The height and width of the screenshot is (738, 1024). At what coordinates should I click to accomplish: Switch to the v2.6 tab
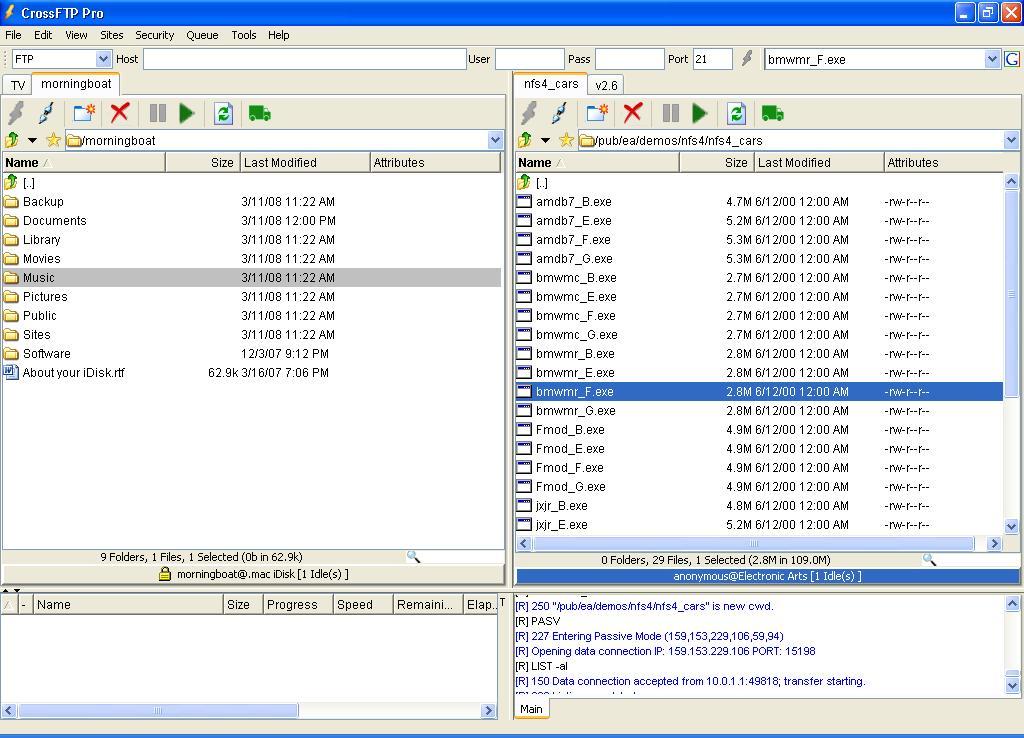tap(606, 85)
